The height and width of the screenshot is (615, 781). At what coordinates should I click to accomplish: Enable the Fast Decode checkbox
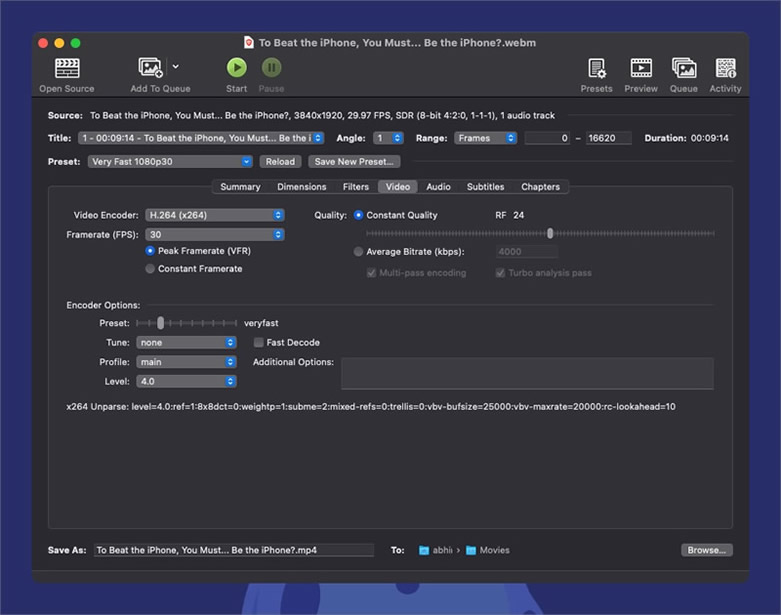pos(259,342)
